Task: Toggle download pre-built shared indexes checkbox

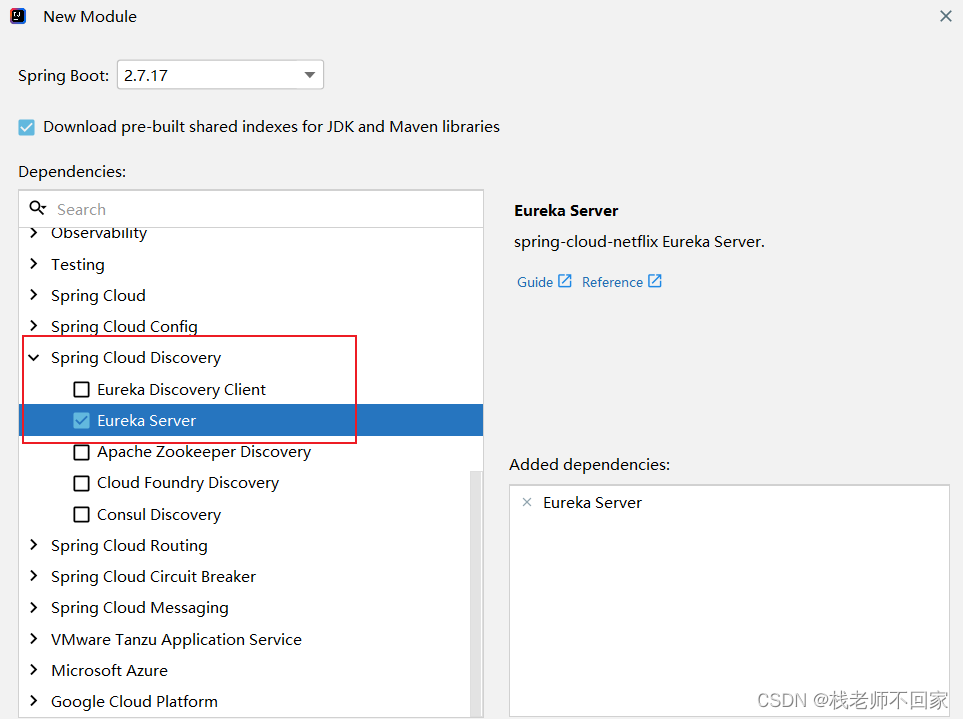Action: pos(26,127)
